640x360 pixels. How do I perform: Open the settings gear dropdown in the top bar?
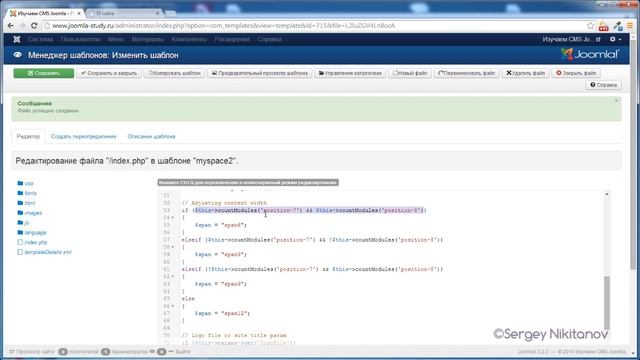tap(615, 39)
